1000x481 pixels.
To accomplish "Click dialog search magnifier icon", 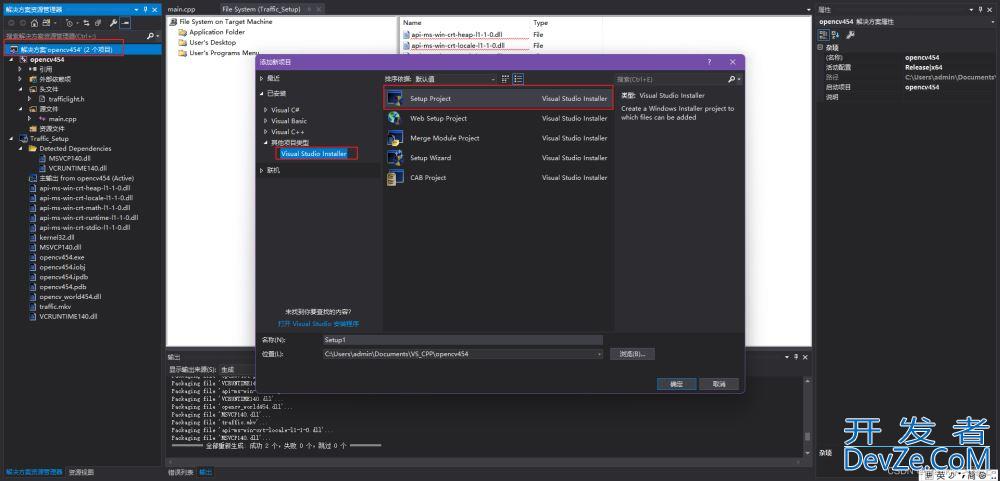I will point(732,79).
